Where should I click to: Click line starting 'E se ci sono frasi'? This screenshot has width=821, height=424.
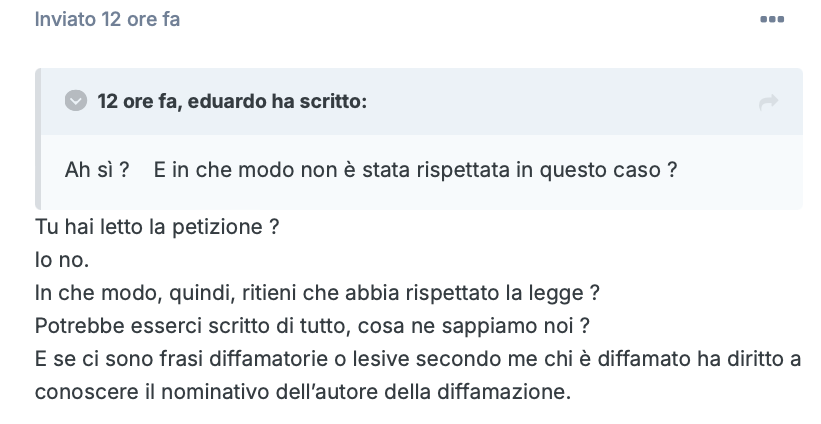point(418,359)
